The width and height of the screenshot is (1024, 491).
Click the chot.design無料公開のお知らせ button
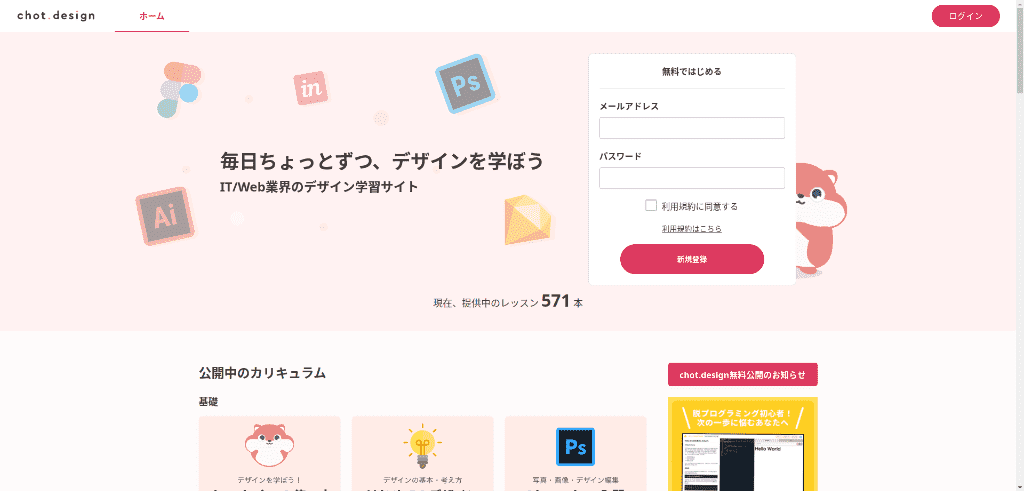click(743, 375)
